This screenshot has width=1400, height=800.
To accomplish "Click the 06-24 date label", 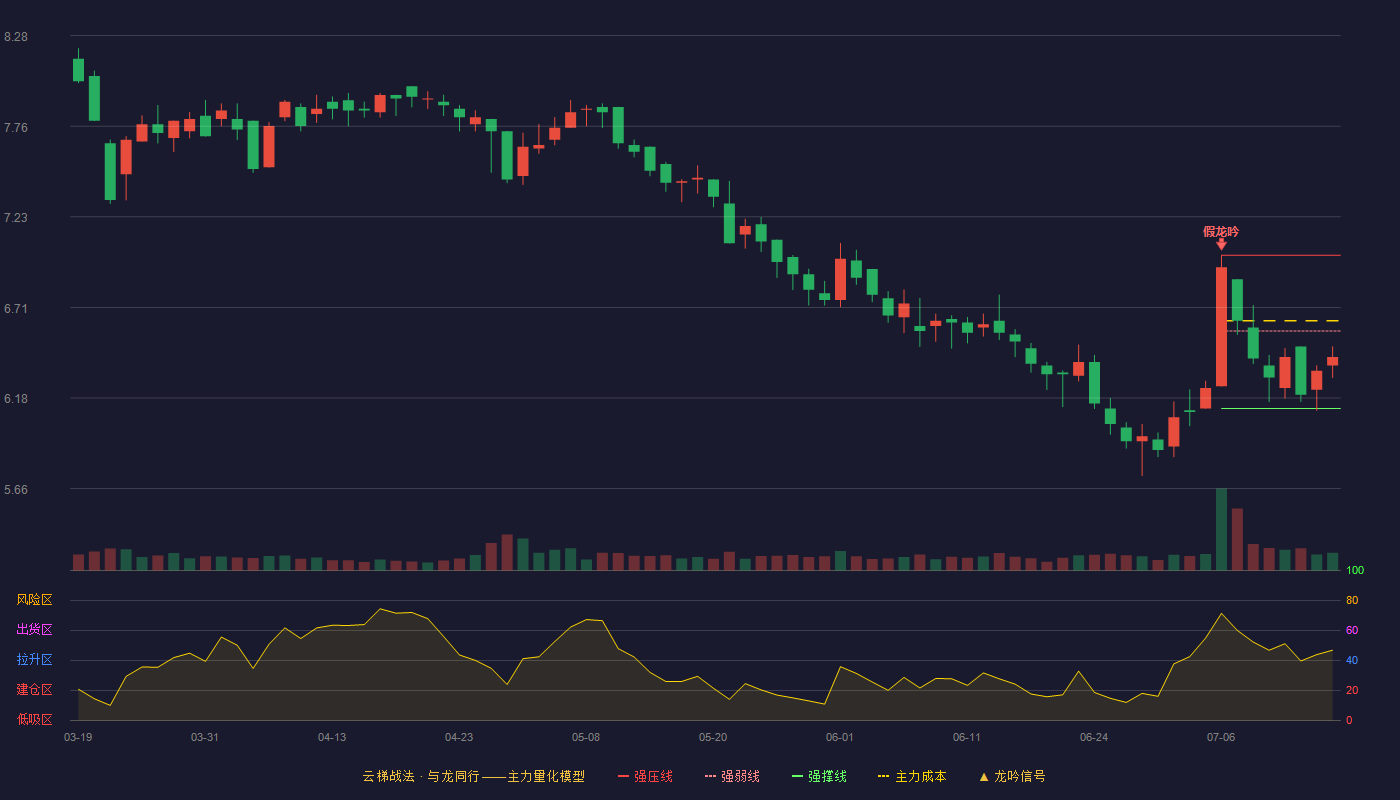I will click(1094, 737).
